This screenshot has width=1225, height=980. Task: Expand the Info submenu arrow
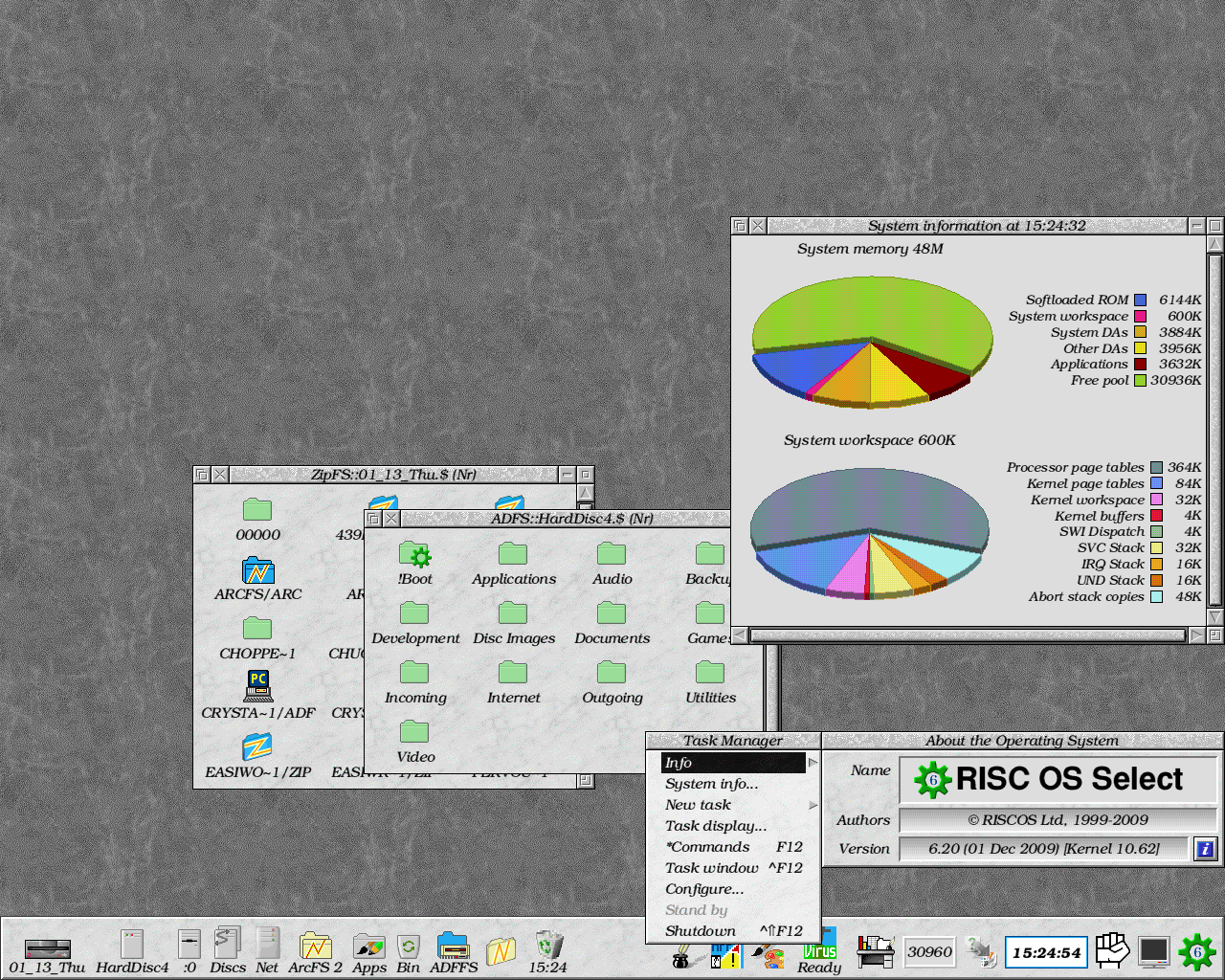(x=813, y=763)
